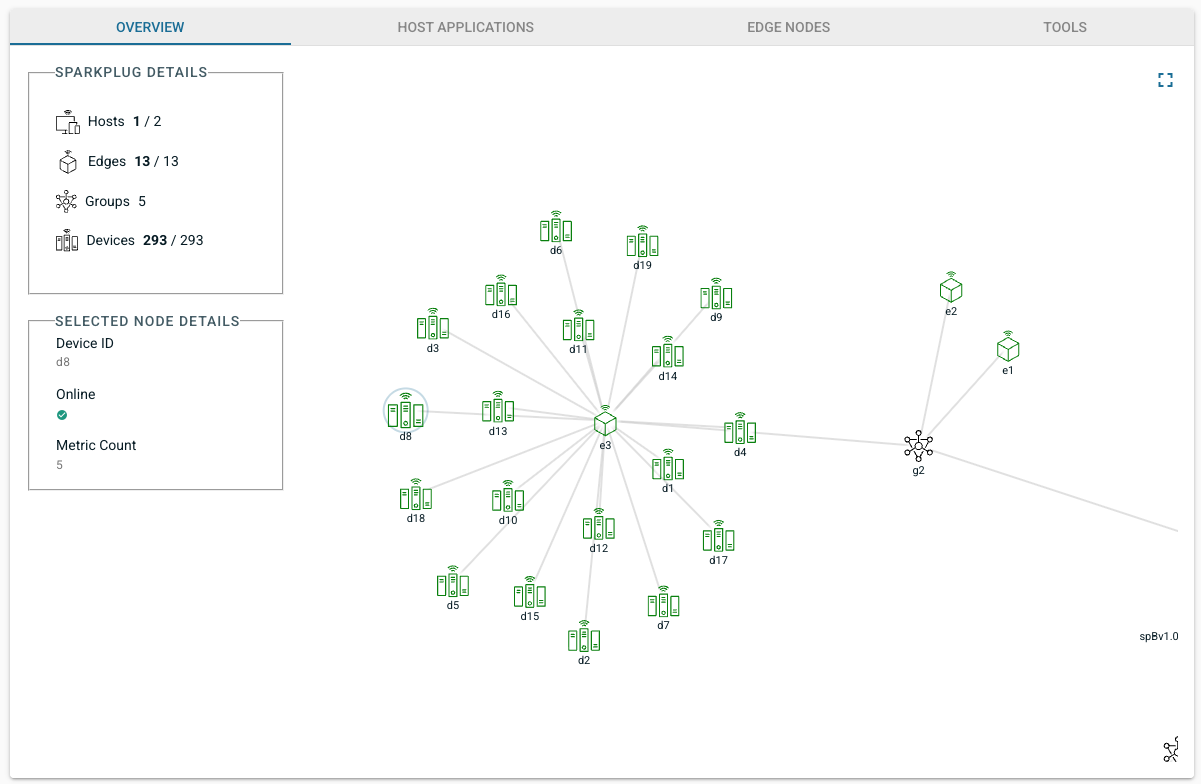Select device node d3

click(x=433, y=325)
